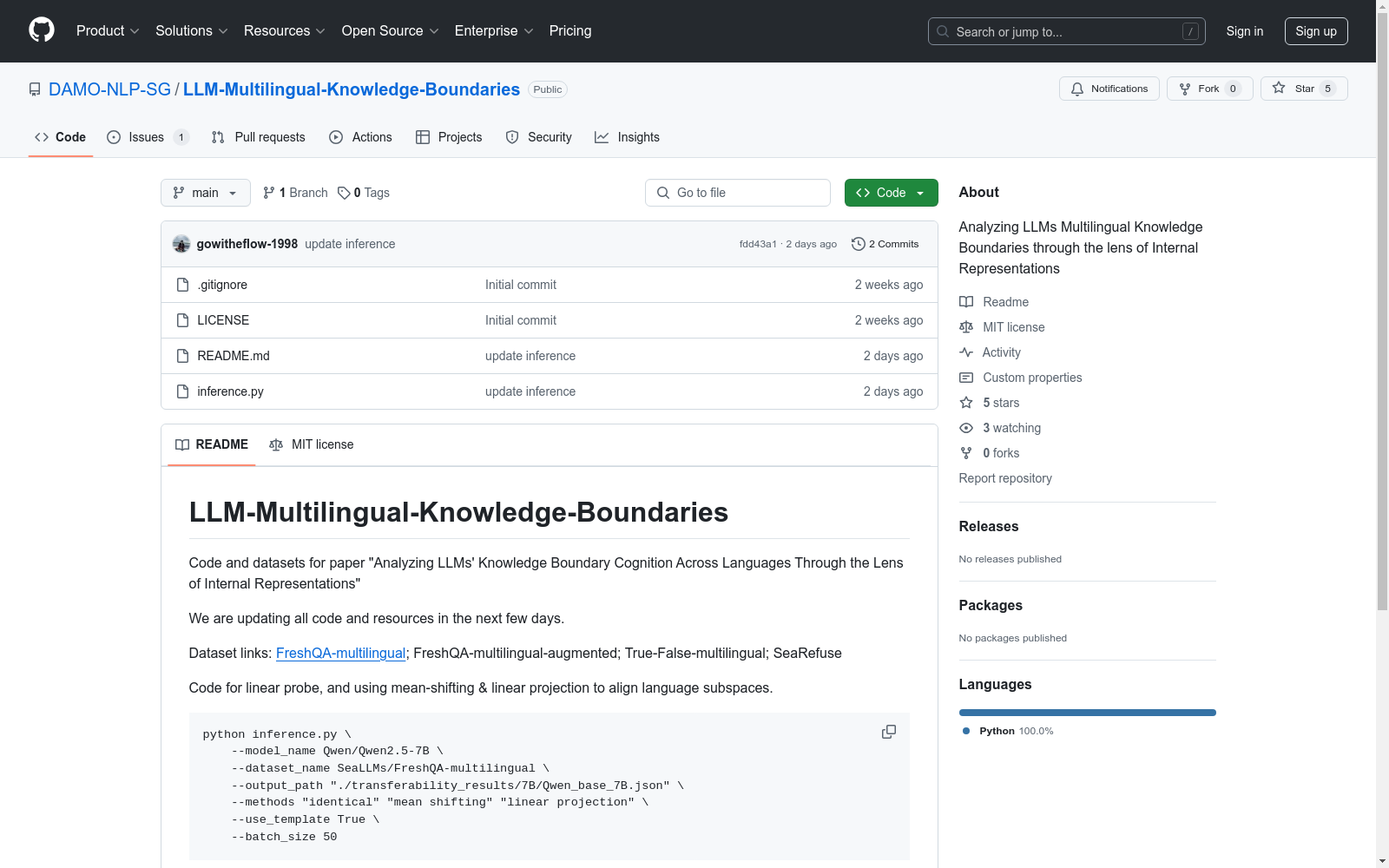The width and height of the screenshot is (1389, 868).
Task: Open the Code tab
Action: (61, 137)
